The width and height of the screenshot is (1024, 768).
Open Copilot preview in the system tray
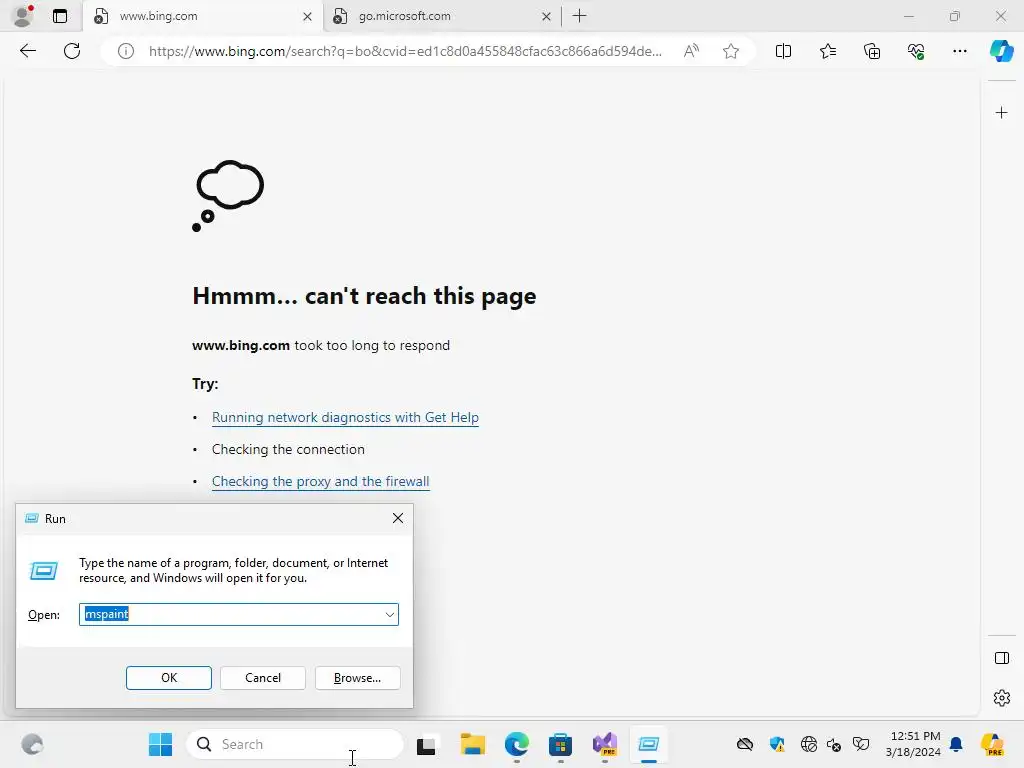992,744
